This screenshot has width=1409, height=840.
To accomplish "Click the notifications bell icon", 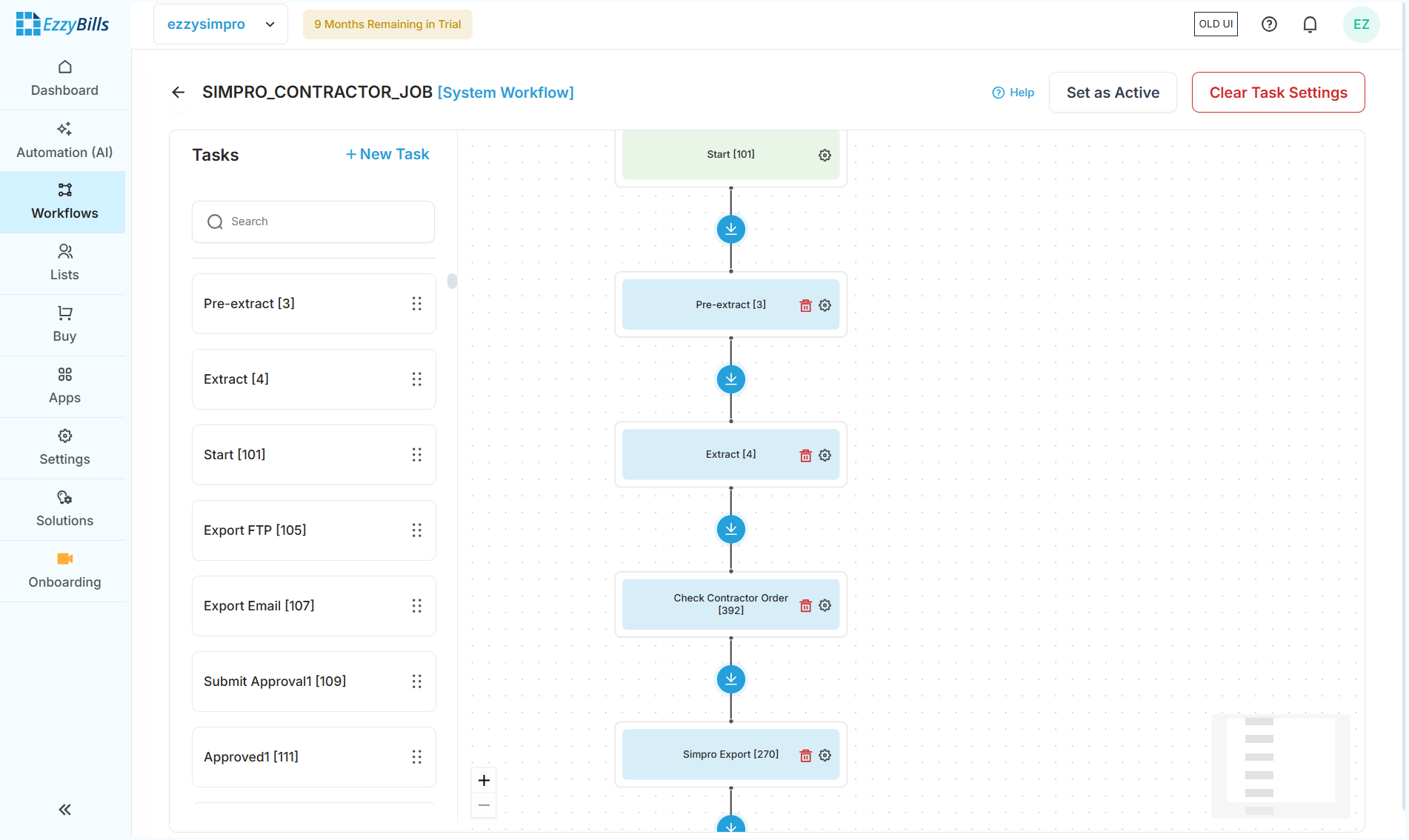I will [x=1310, y=24].
